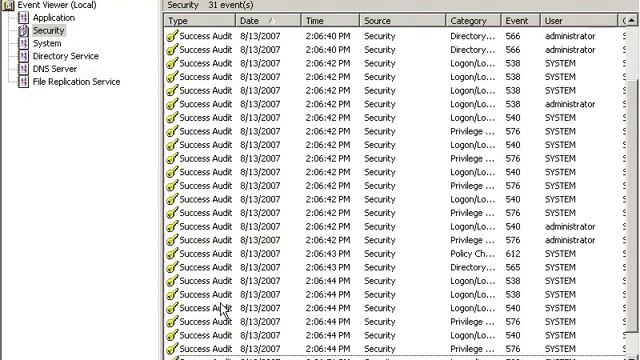Click the Event Viewer (Local) root icon
The height and width of the screenshot is (360, 640).
point(8,5)
